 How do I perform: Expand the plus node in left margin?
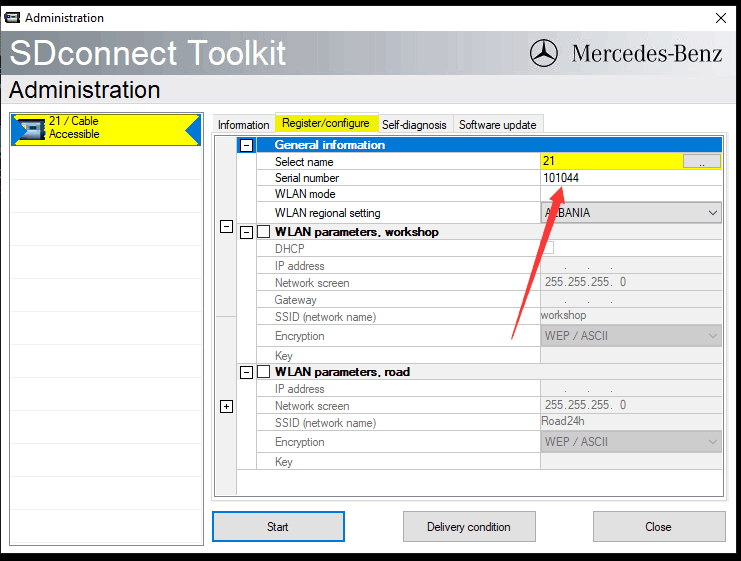tap(226, 406)
